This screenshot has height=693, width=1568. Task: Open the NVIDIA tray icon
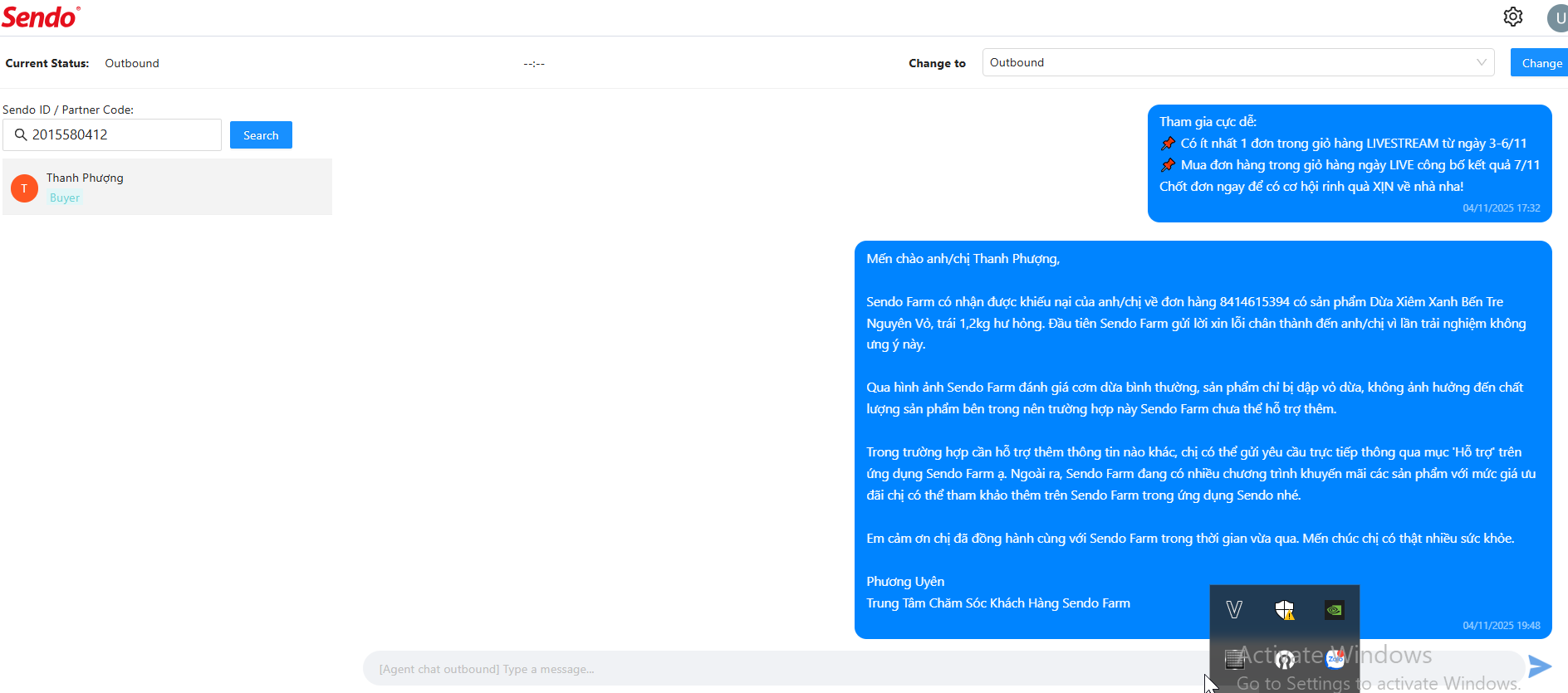click(1334, 610)
